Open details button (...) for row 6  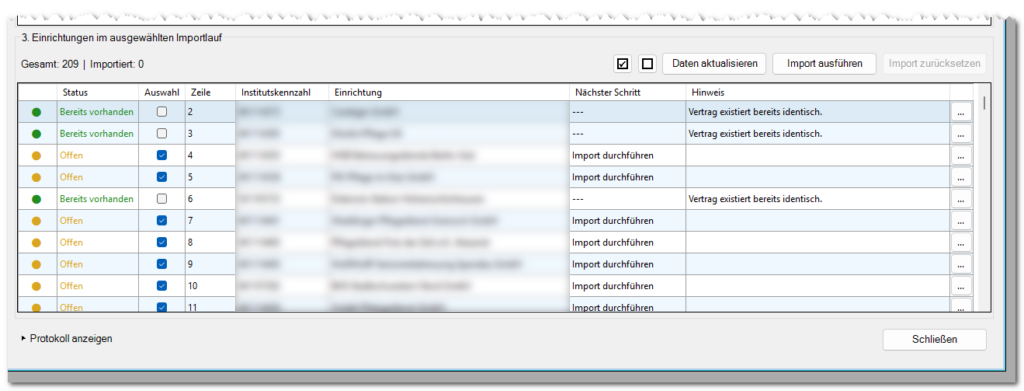pyautogui.click(x=961, y=199)
